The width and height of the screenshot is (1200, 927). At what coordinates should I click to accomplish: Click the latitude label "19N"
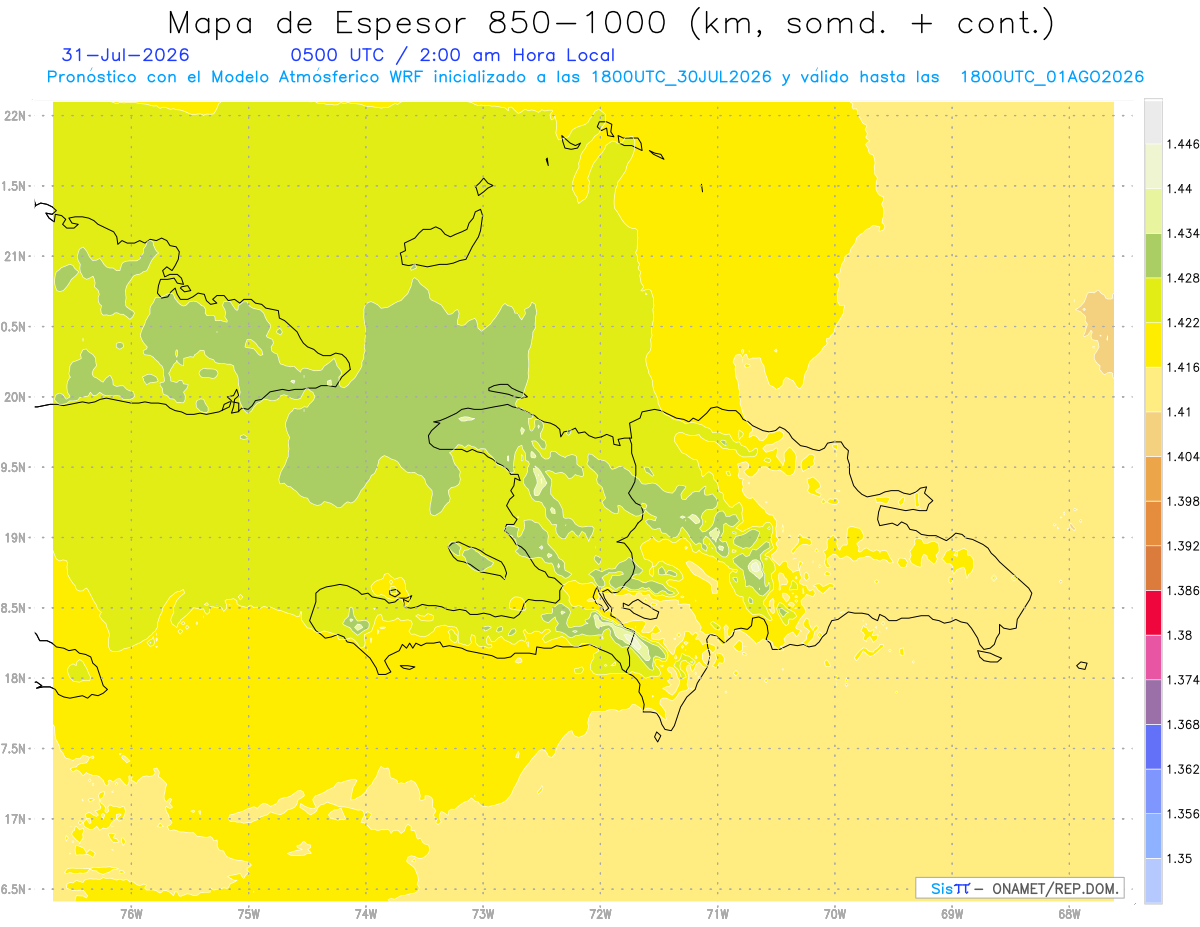pos(17,537)
